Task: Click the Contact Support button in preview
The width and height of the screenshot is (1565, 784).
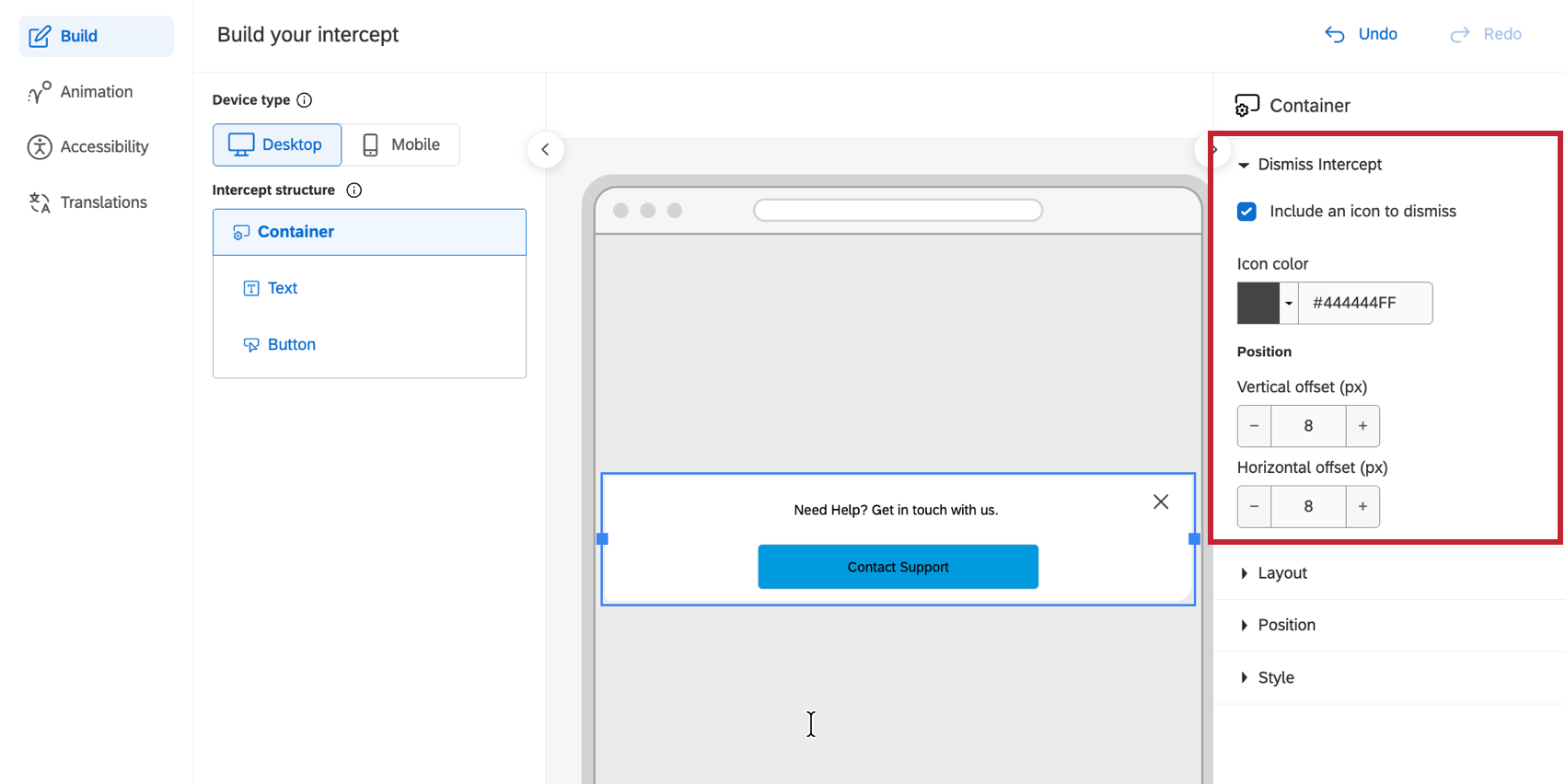Action: click(898, 567)
